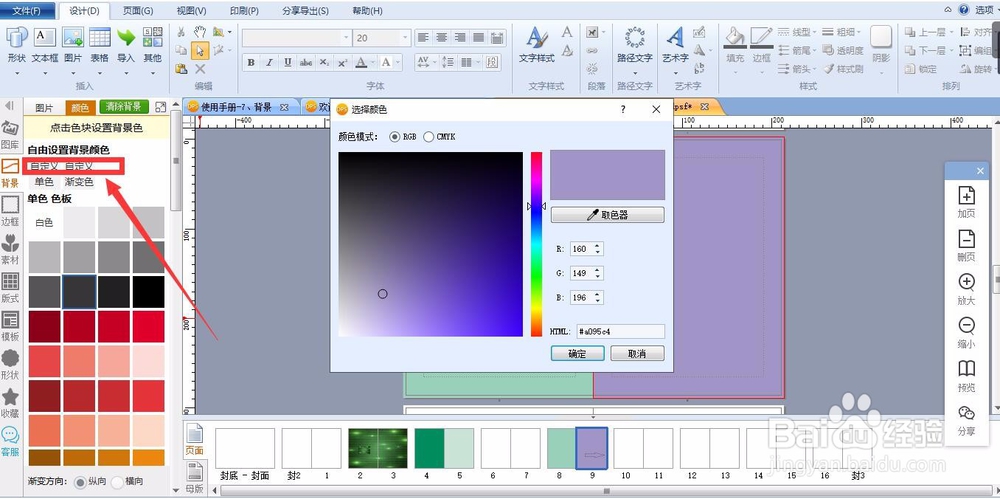
Task: Pick the black swatch in 单色色板
Action: tap(148, 292)
